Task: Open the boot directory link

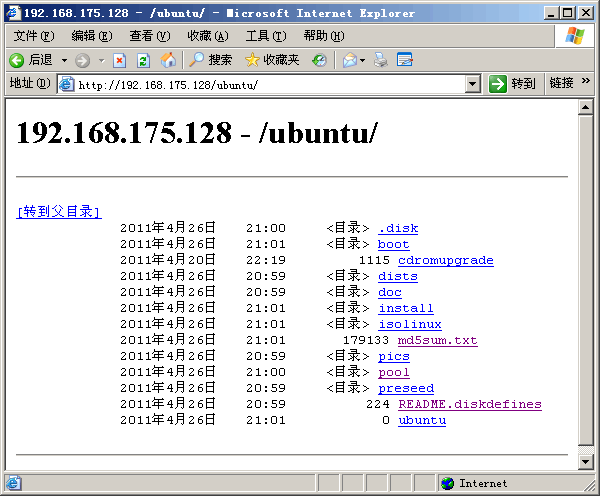Action: point(394,244)
